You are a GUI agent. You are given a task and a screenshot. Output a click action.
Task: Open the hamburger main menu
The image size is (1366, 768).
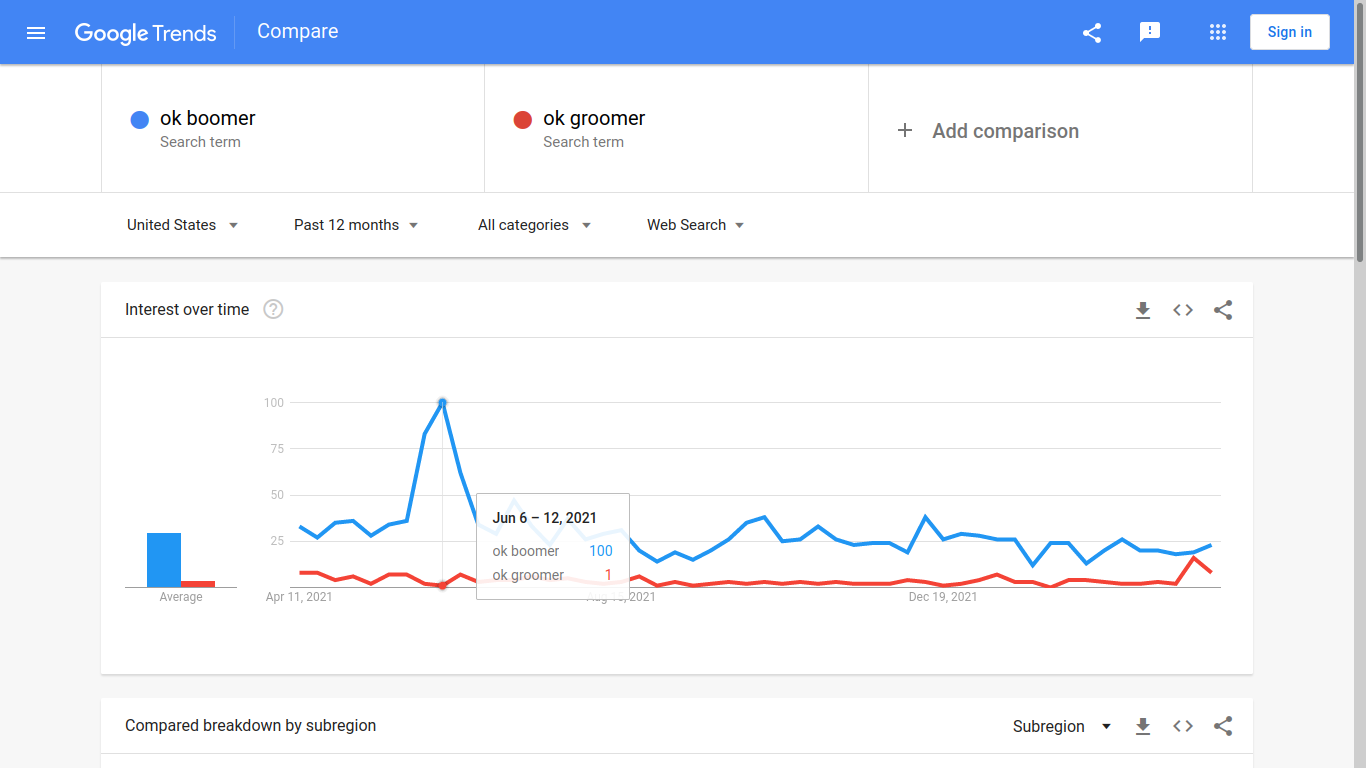pos(36,32)
